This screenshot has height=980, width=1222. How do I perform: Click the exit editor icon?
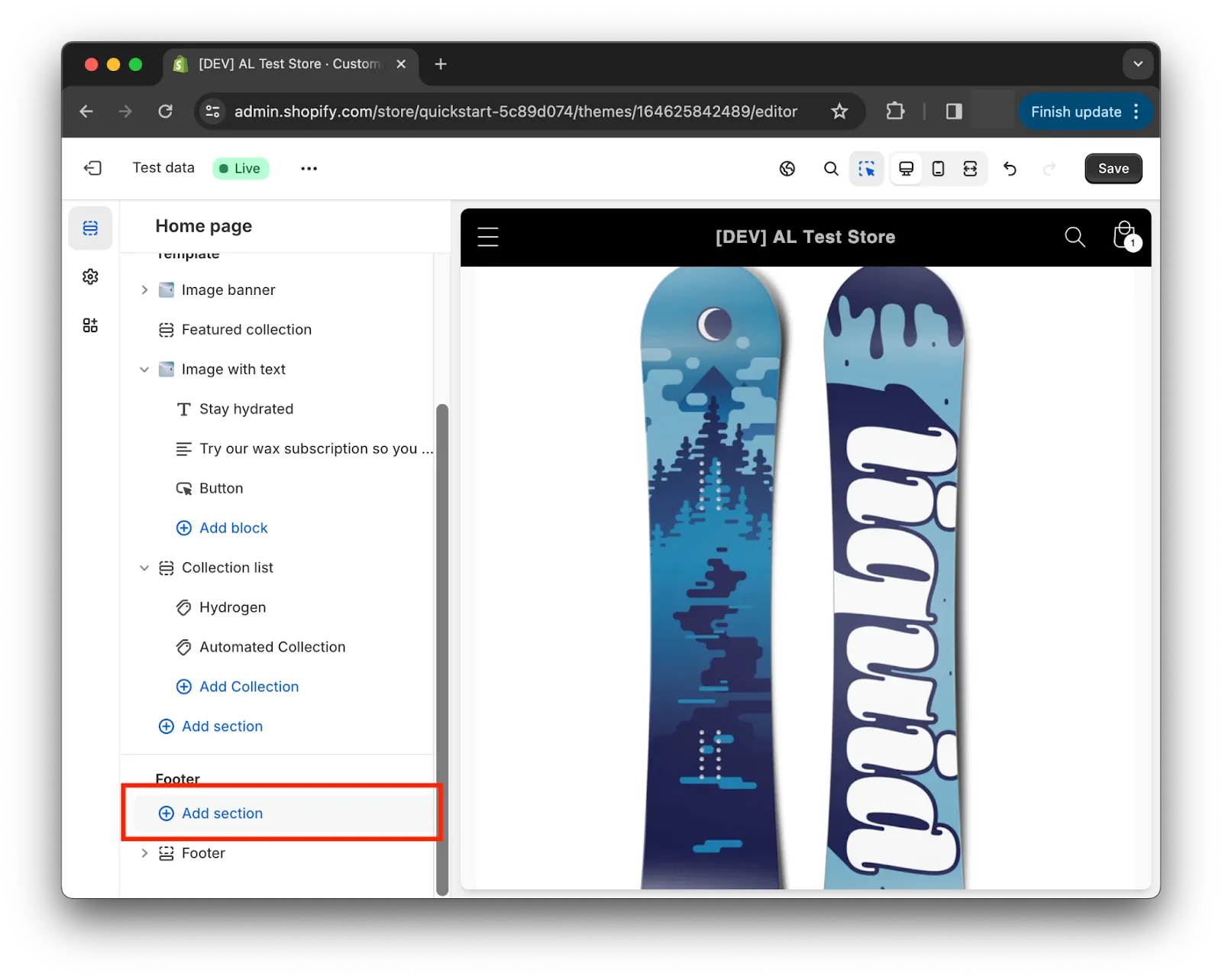(92, 168)
